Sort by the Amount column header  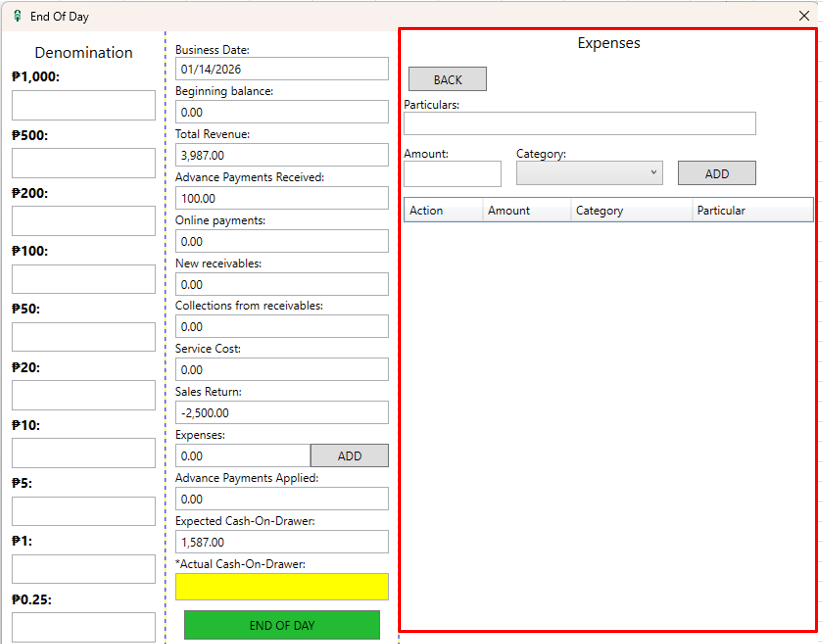(526, 210)
